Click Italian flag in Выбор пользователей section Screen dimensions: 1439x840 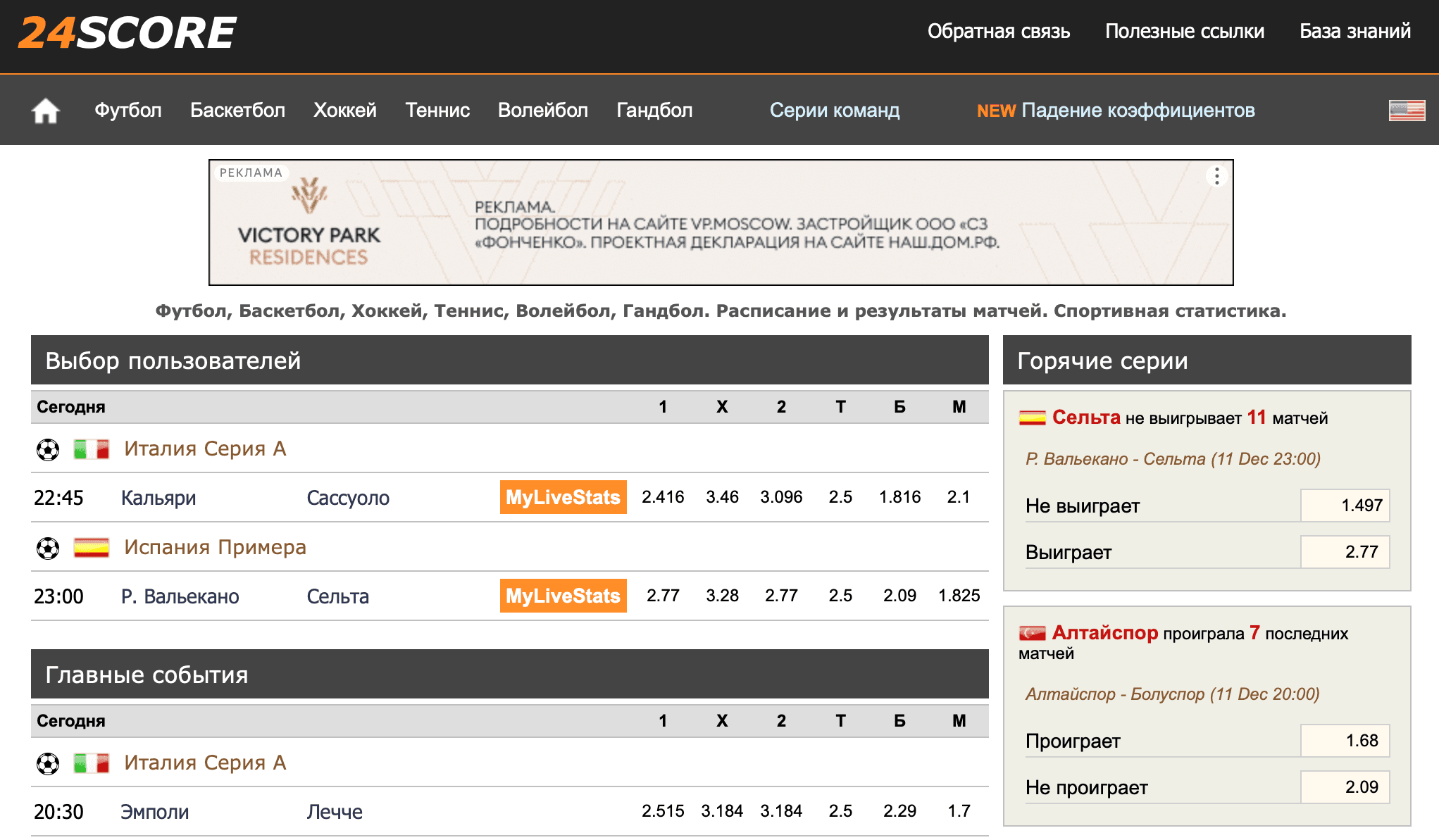tap(92, 449)
